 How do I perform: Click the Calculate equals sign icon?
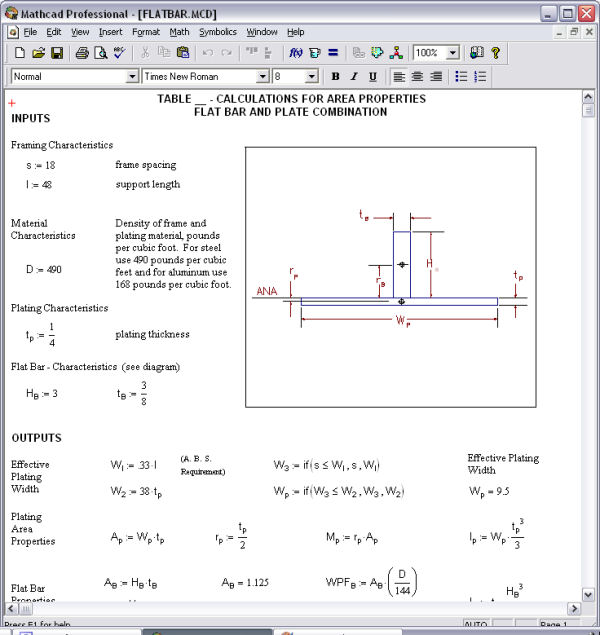click(333, 53)
